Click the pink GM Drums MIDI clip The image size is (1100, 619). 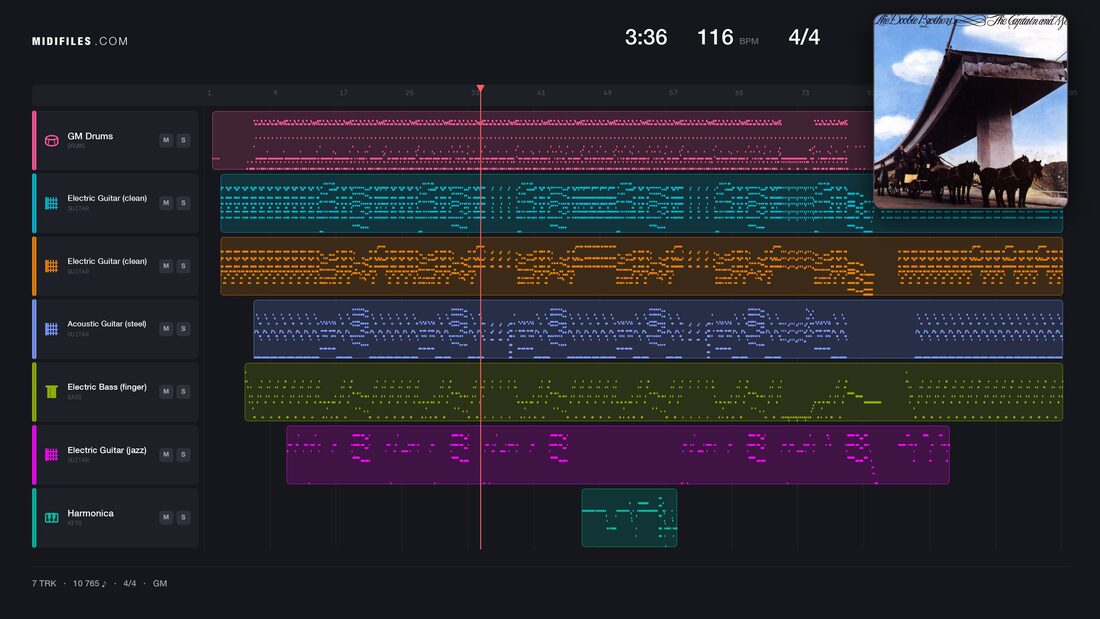pos(542,140)
